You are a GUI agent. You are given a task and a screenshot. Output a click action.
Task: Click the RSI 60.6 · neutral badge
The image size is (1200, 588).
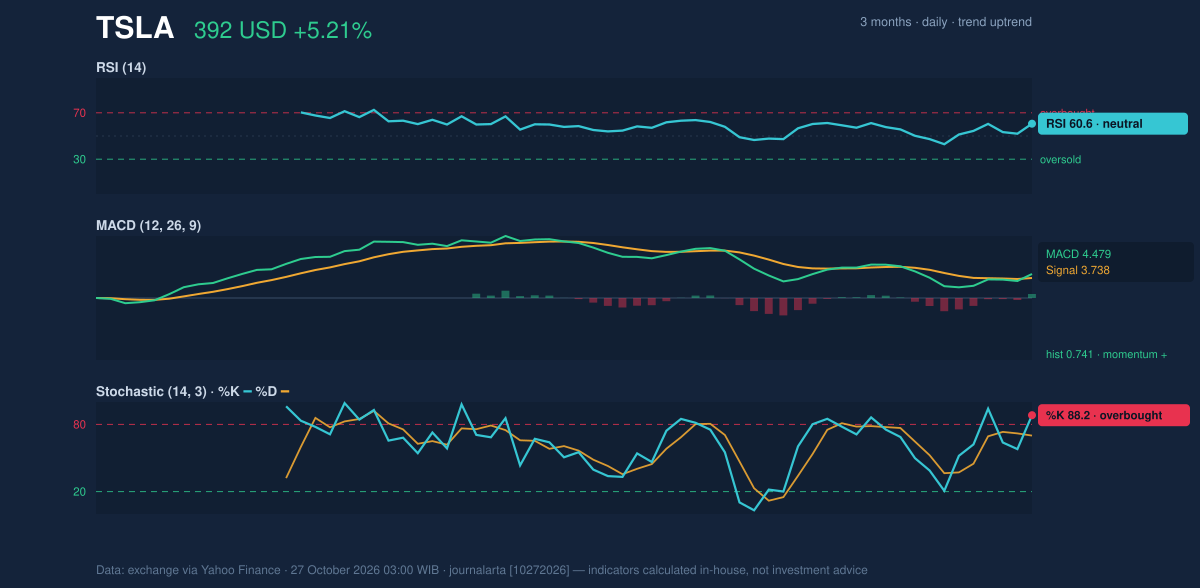[1113, 124]
